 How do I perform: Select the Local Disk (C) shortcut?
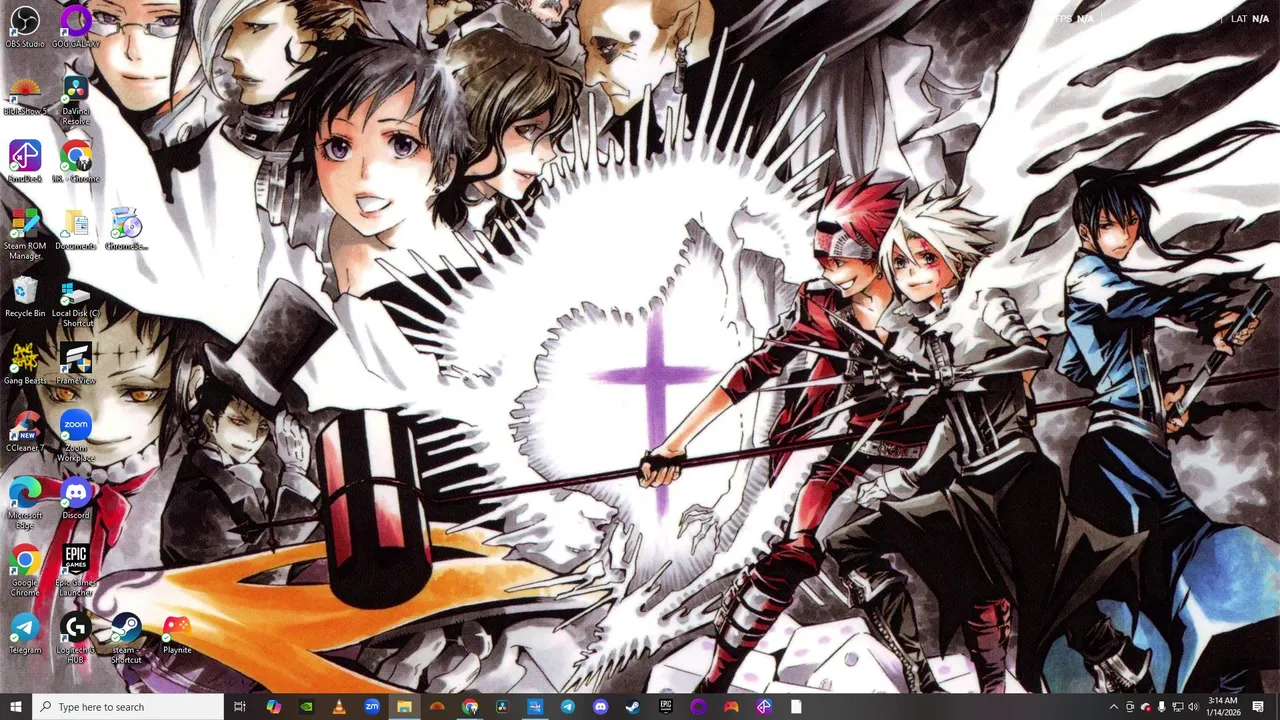(x=76, y=303)
